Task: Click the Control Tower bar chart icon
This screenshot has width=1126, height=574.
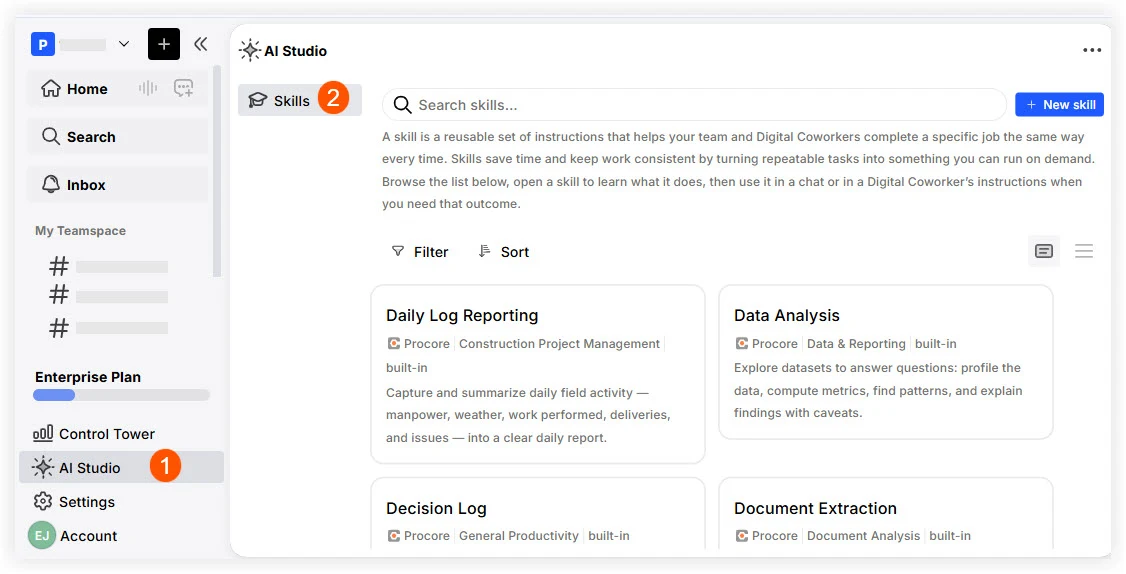Action: coord(43,433)
